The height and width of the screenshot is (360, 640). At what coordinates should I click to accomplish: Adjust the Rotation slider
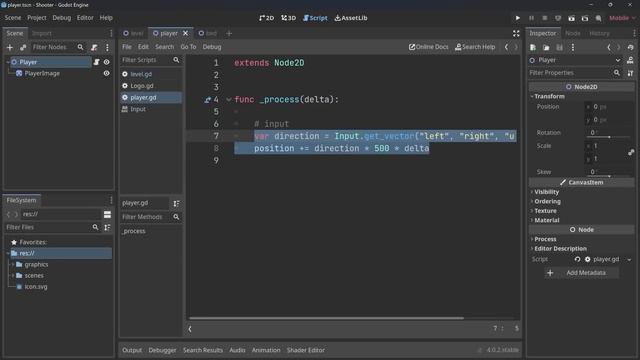609,137
